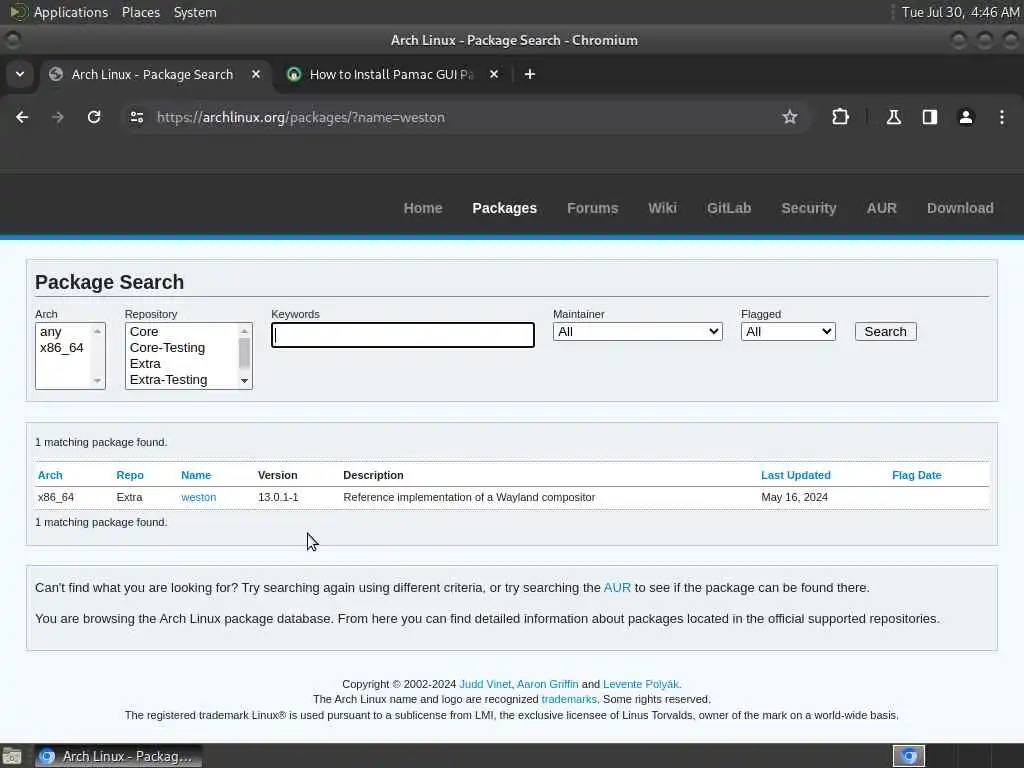Viewport: 1024px width, 768px height.
Task: Bookmark this page with the star icon
Action: tap(790, 117)
